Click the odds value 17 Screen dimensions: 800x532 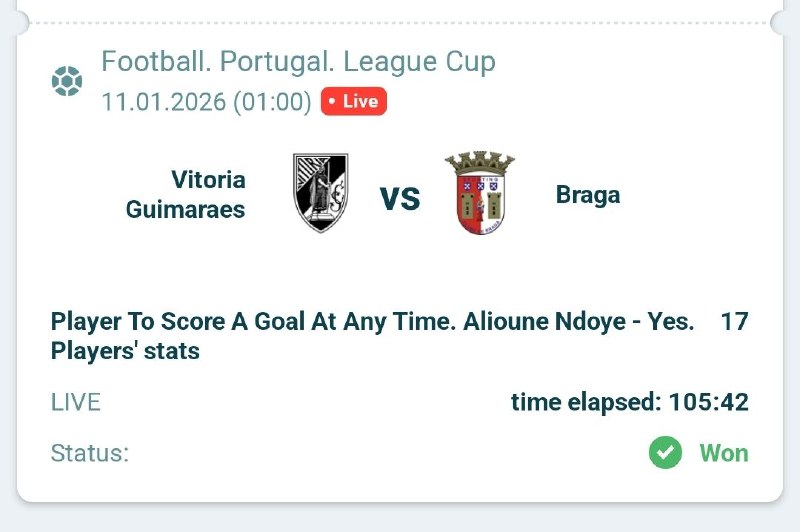click(734, 322)
